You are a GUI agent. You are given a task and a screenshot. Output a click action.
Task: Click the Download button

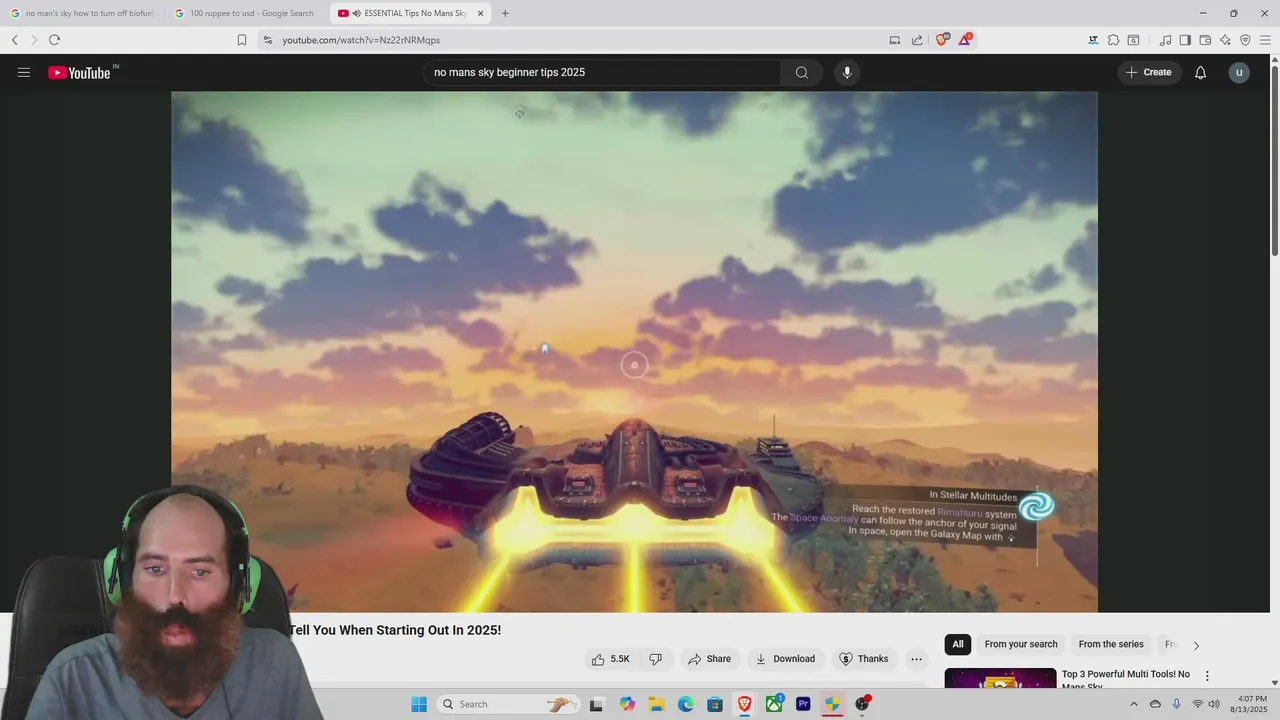tap(785, 659)
